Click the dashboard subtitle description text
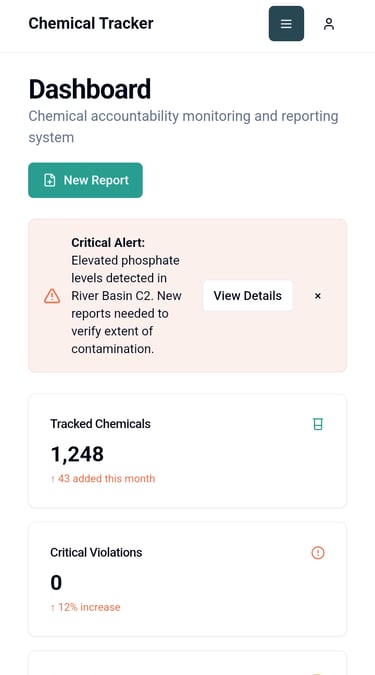 click(183, 127)
